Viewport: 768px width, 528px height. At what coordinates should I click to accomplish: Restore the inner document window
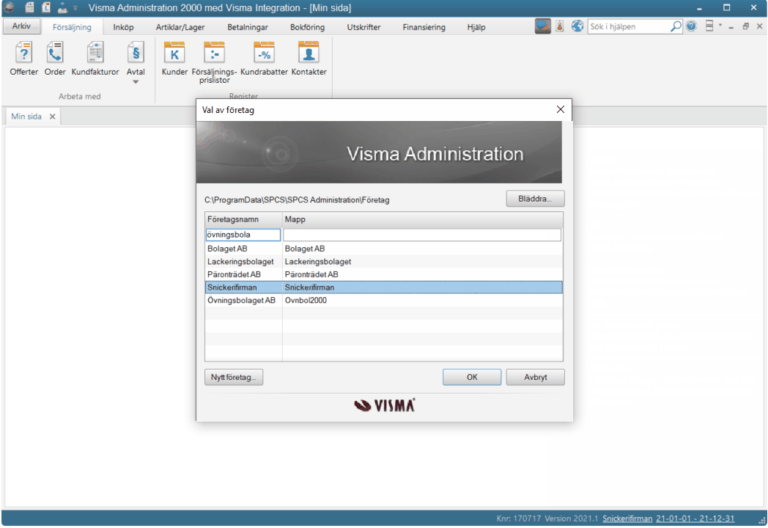tap(745, 26)
